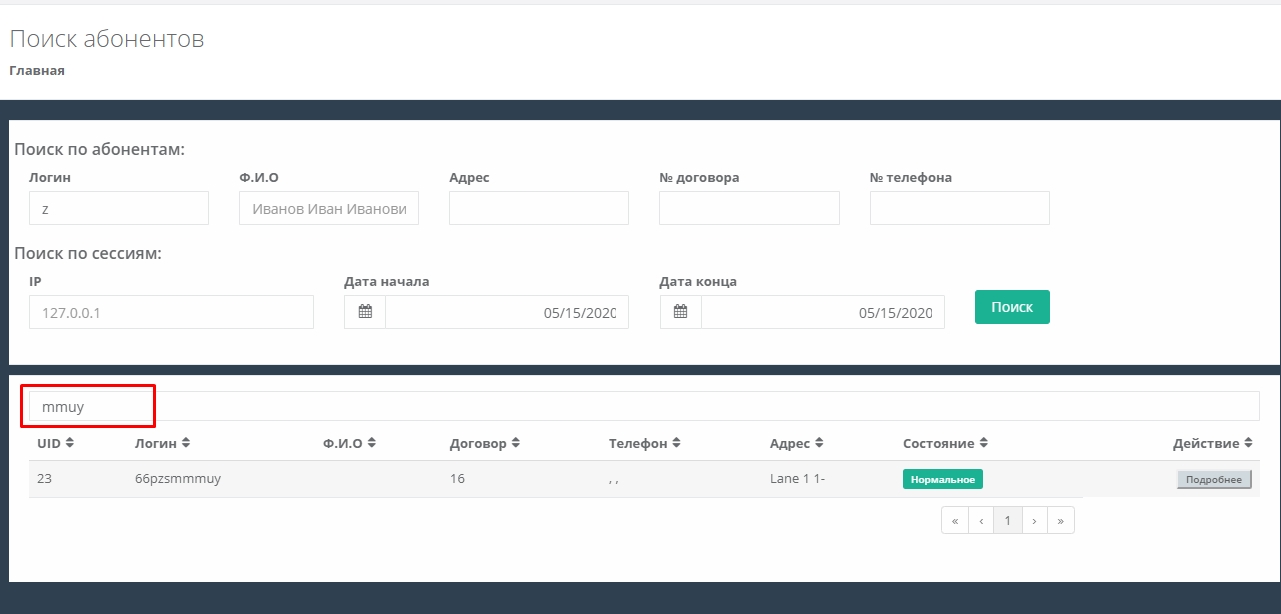Sort table by Ф.И.О column arrows
Viewport: 1281px width, 614px height.
372,443
